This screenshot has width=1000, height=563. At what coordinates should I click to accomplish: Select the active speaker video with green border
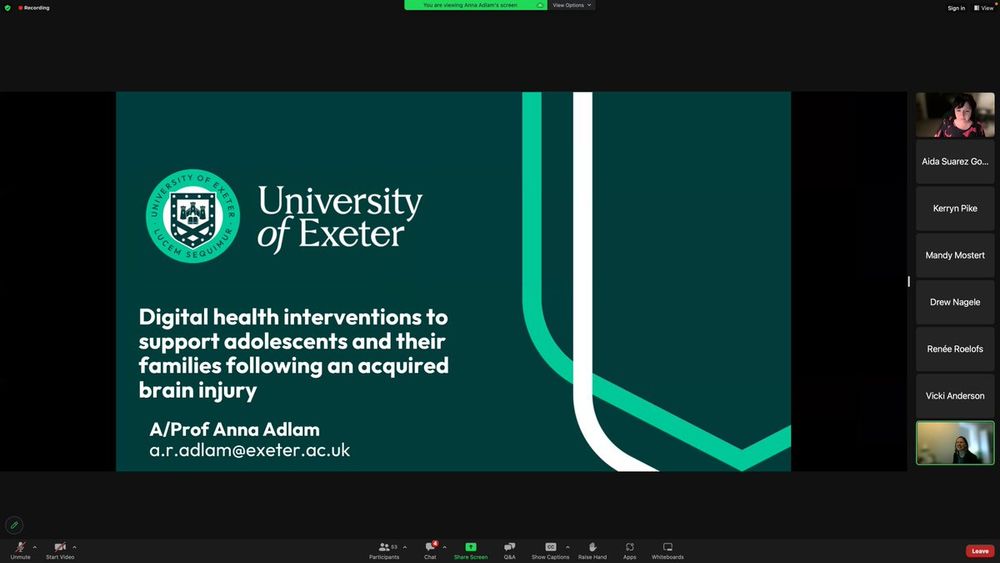[955, 442]
